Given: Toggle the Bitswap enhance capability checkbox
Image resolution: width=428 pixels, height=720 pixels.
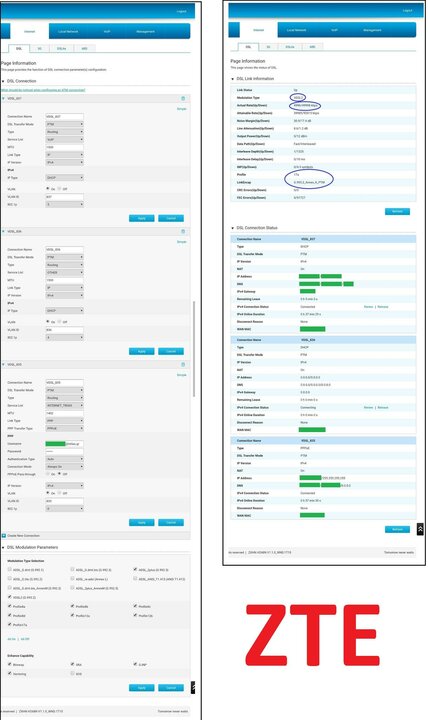Looking at the screenshot, I should pyautogui.click(x=10, y=664).
